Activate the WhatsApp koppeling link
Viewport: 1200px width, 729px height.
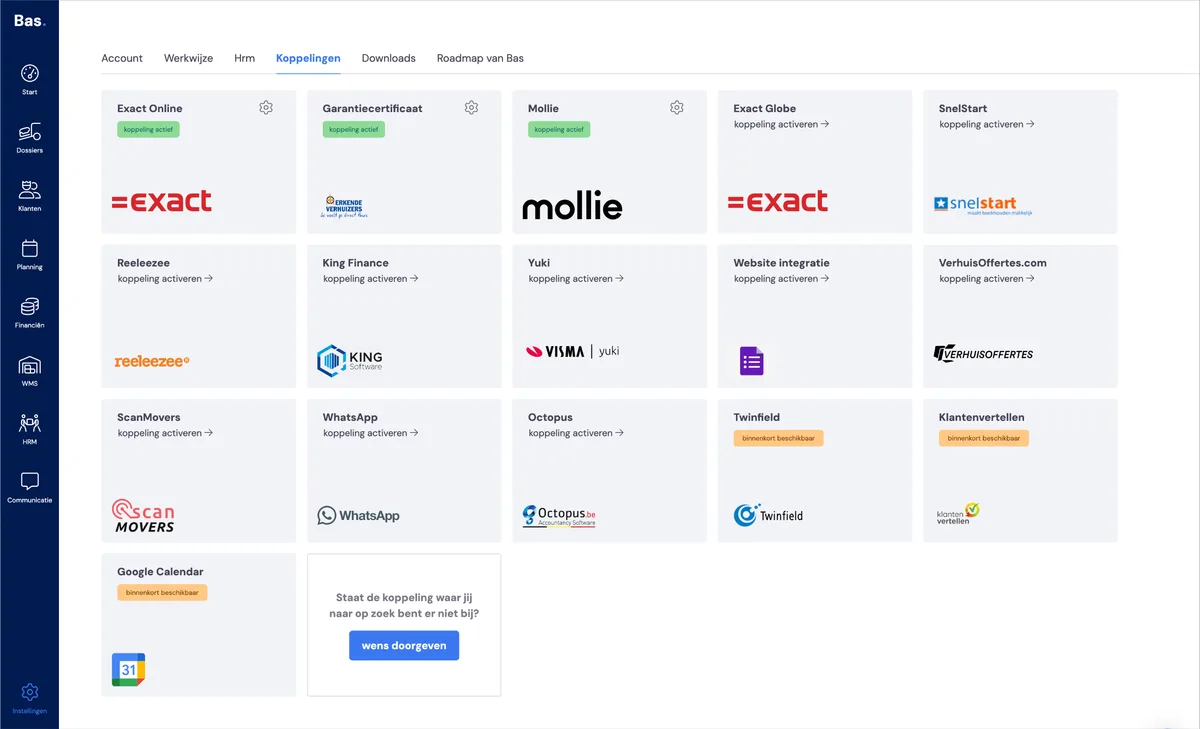click(371, 433)
